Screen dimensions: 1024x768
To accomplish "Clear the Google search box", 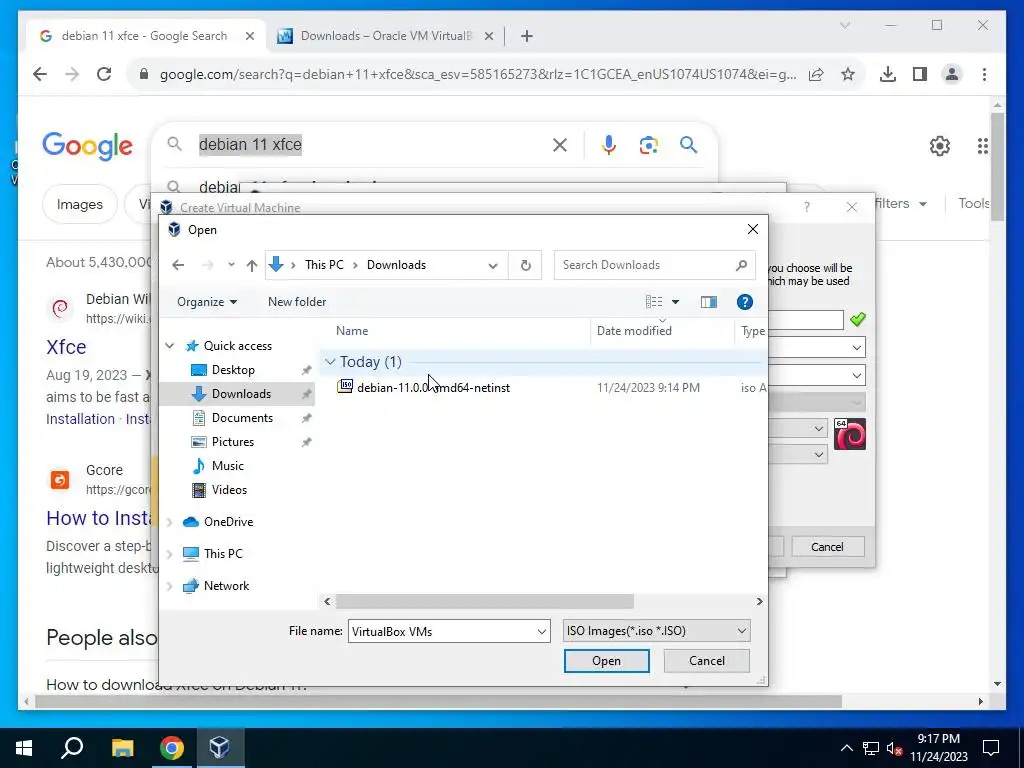I will 560,145.
